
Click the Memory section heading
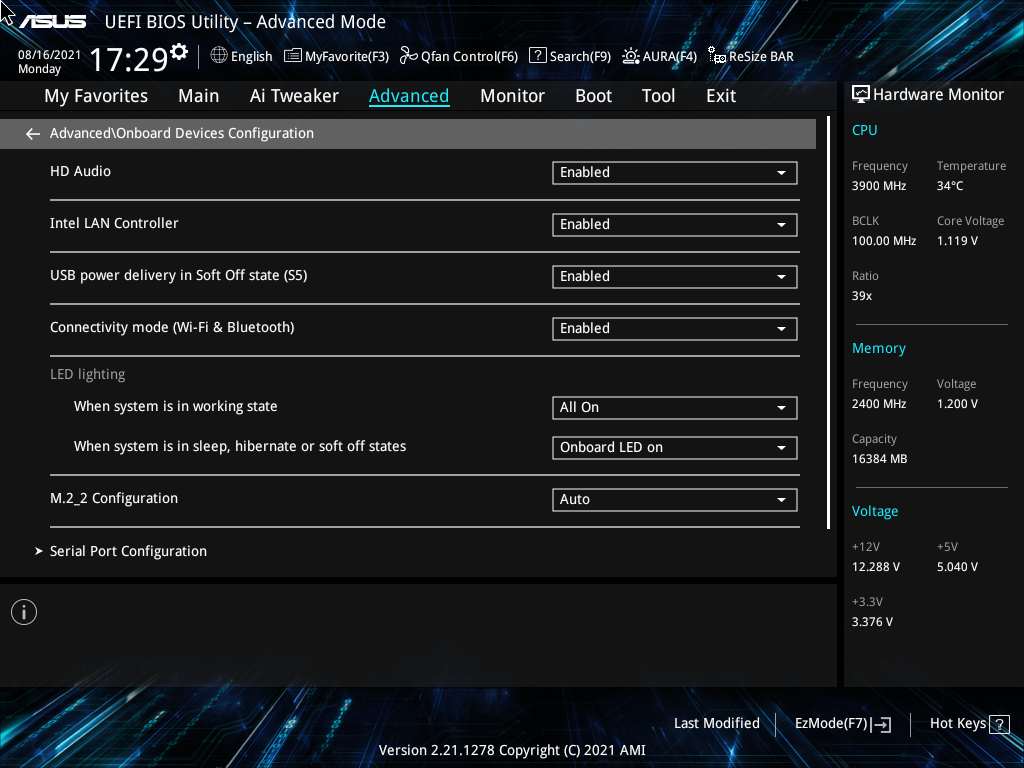[878, 349]
